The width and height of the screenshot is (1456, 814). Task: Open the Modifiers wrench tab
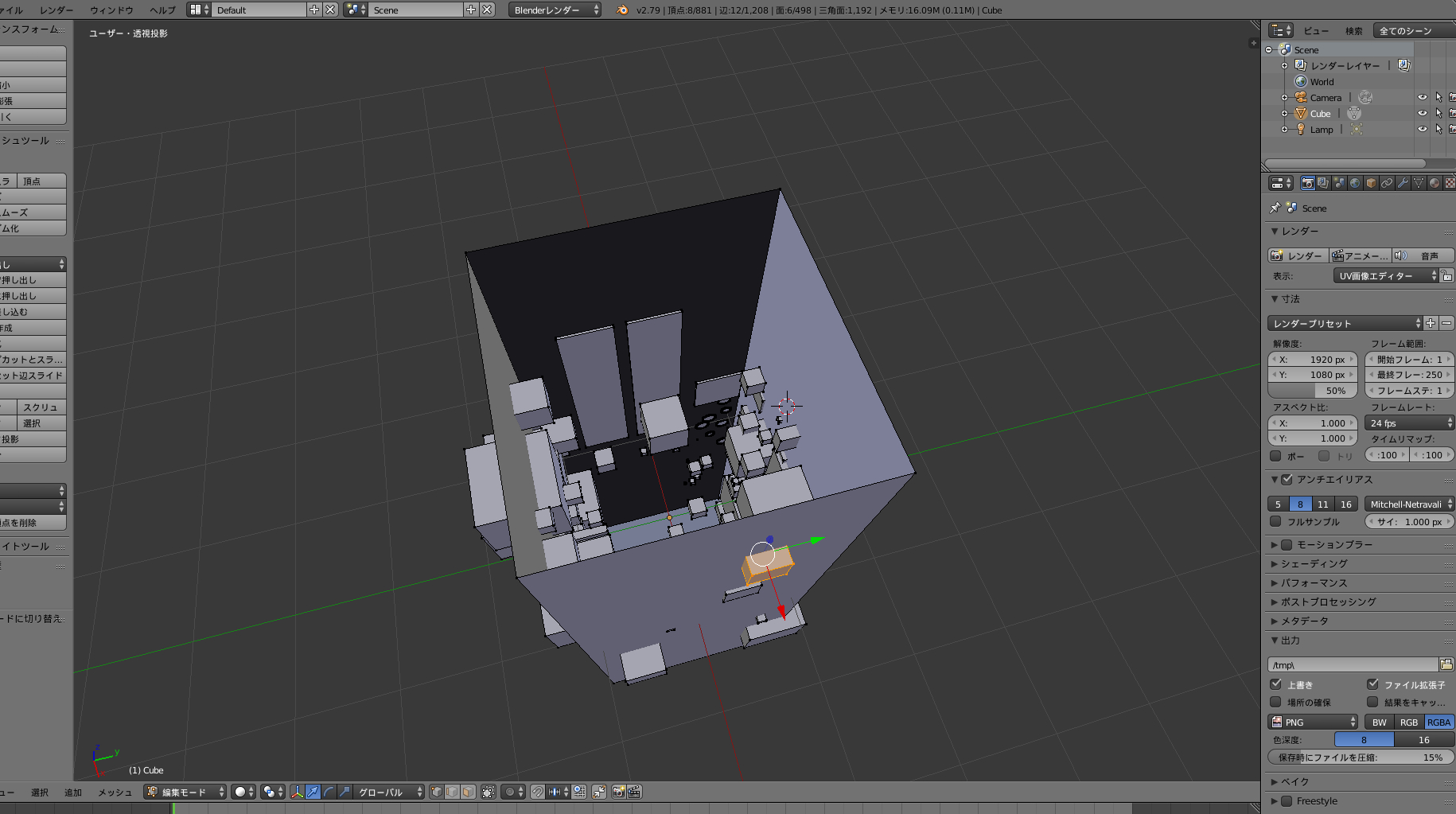click(1403, 183)
